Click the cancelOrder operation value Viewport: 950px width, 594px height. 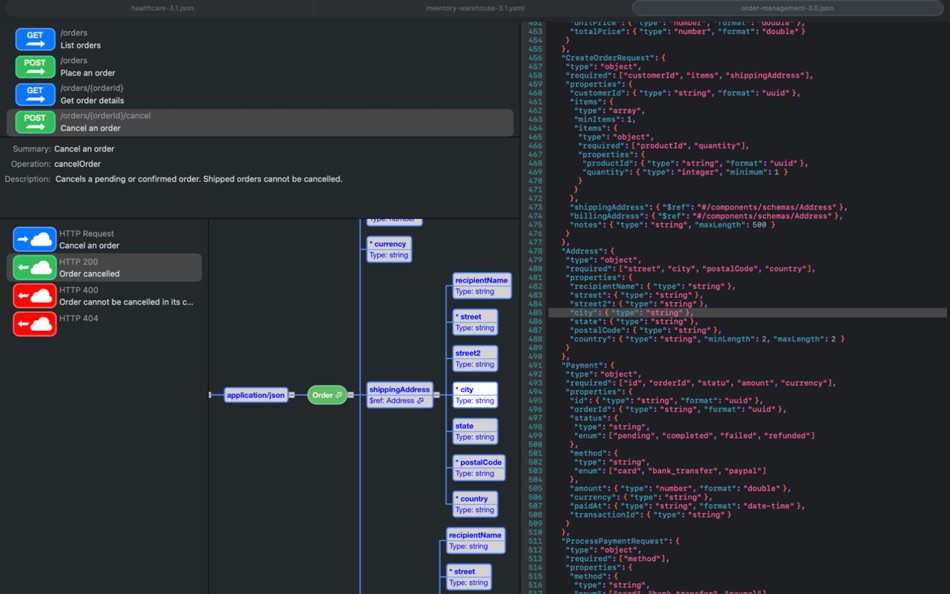78,164
